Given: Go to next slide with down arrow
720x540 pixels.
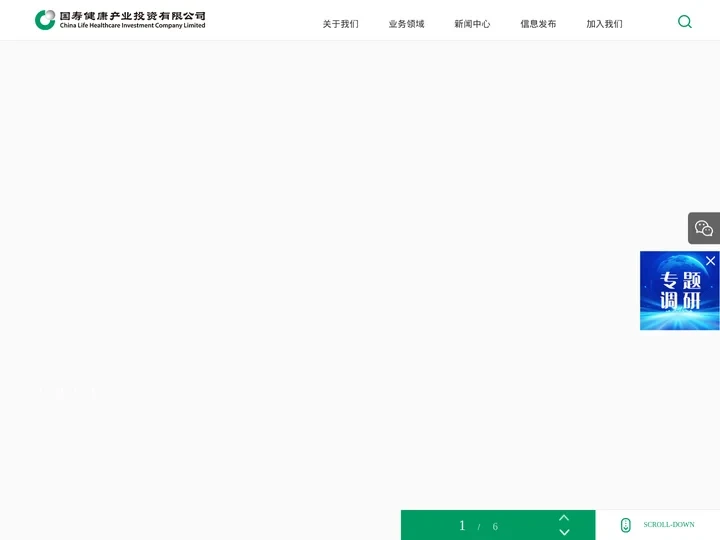Looking at the screenshot, I should (564, 532).
